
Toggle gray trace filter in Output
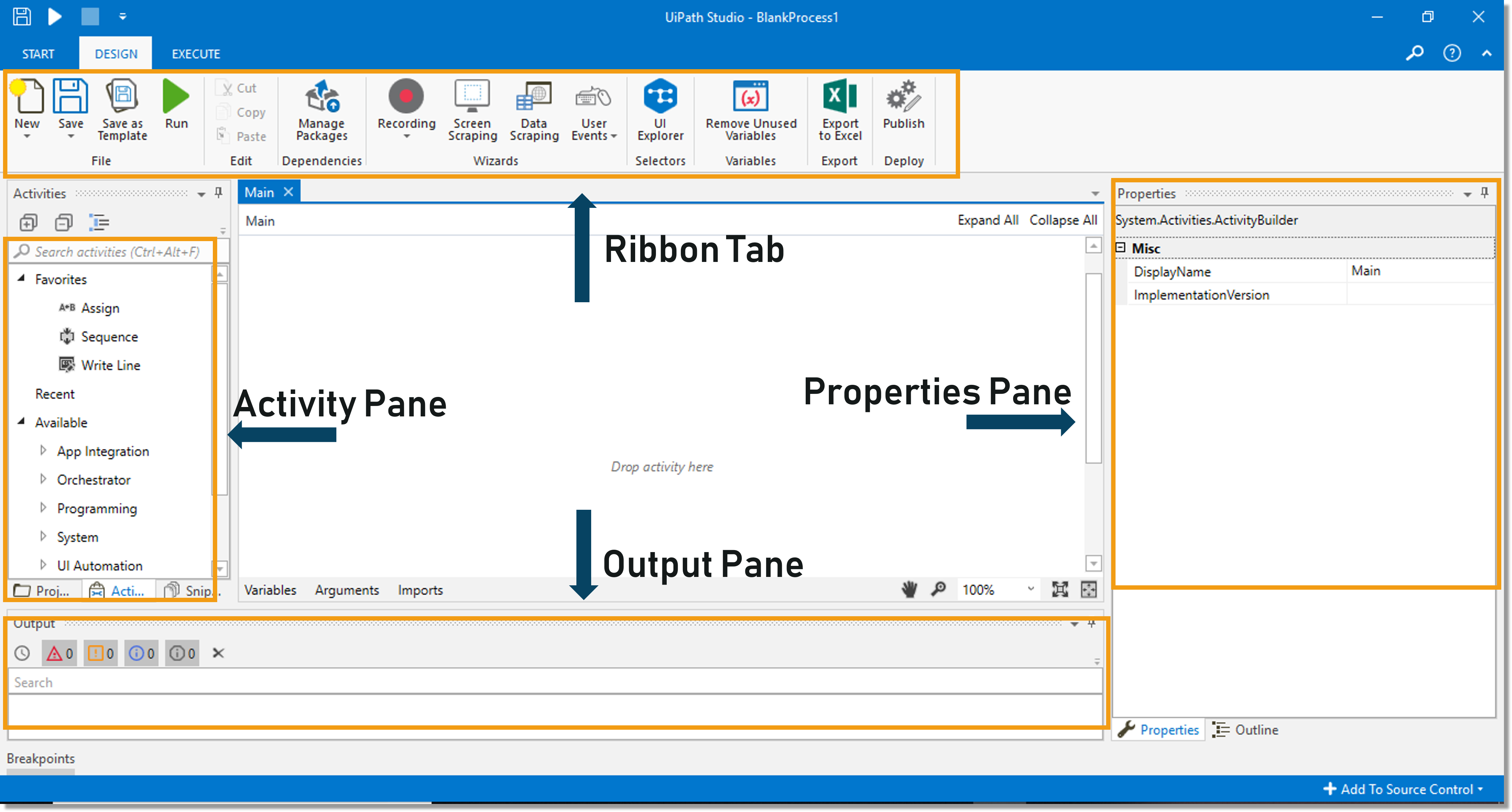(182, 653)
